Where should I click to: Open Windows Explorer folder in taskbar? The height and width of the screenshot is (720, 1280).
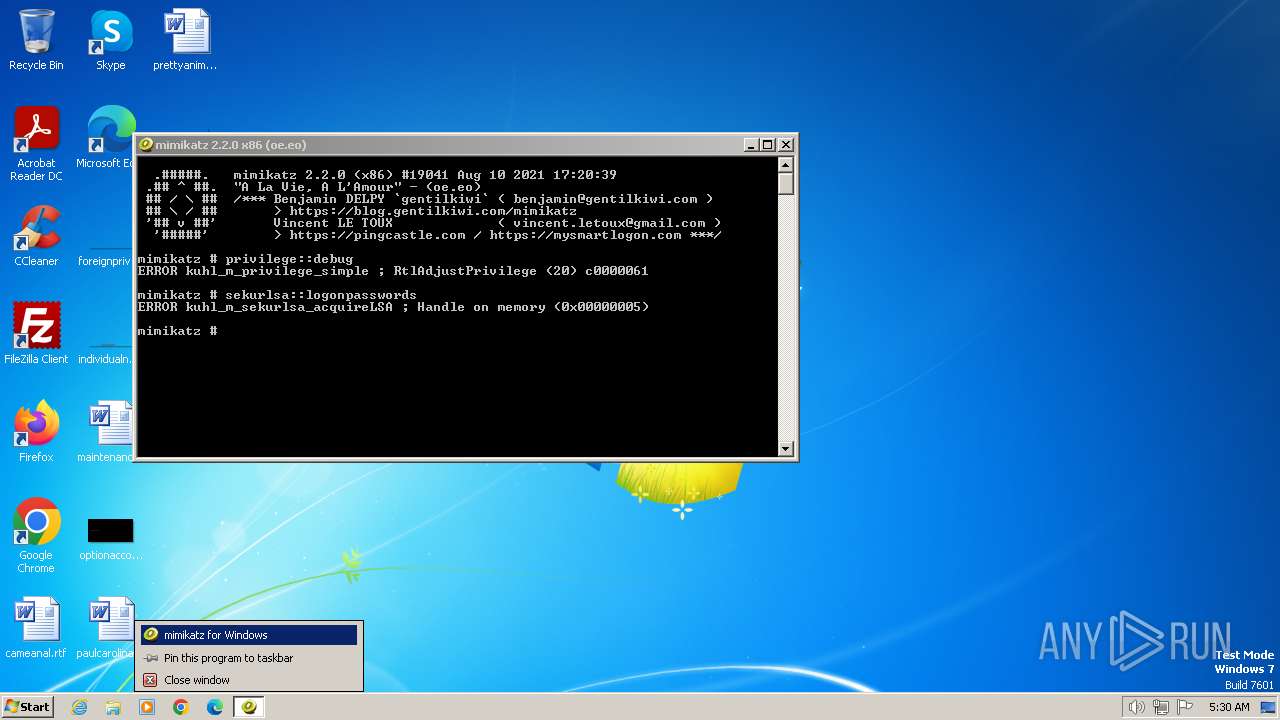(x=113, y=707)
